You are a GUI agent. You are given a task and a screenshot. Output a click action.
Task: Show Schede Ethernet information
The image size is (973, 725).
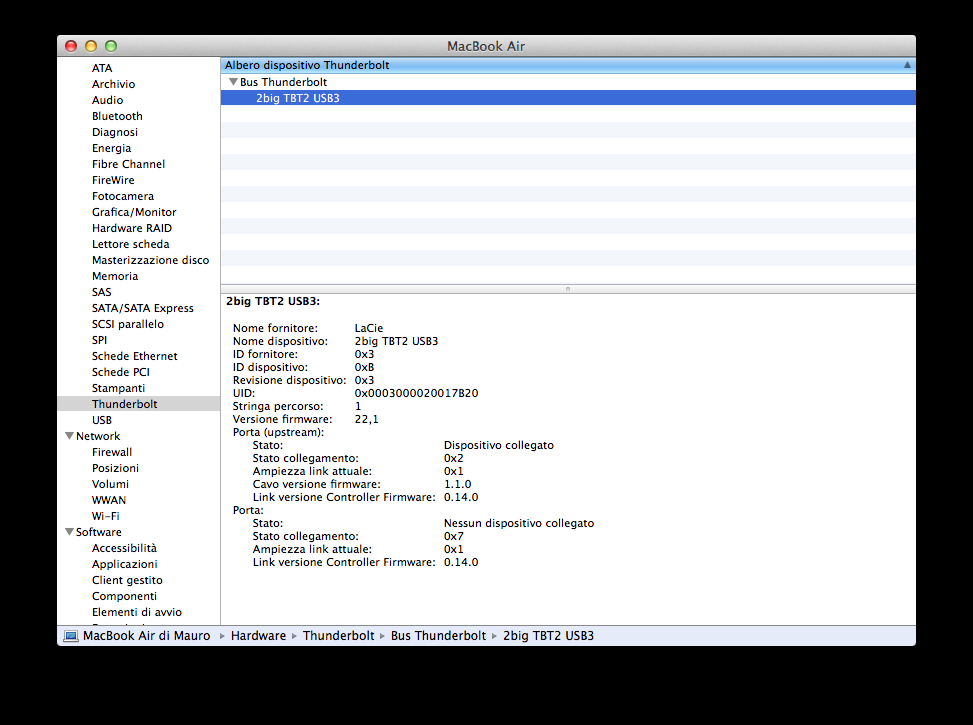[135, 356]
